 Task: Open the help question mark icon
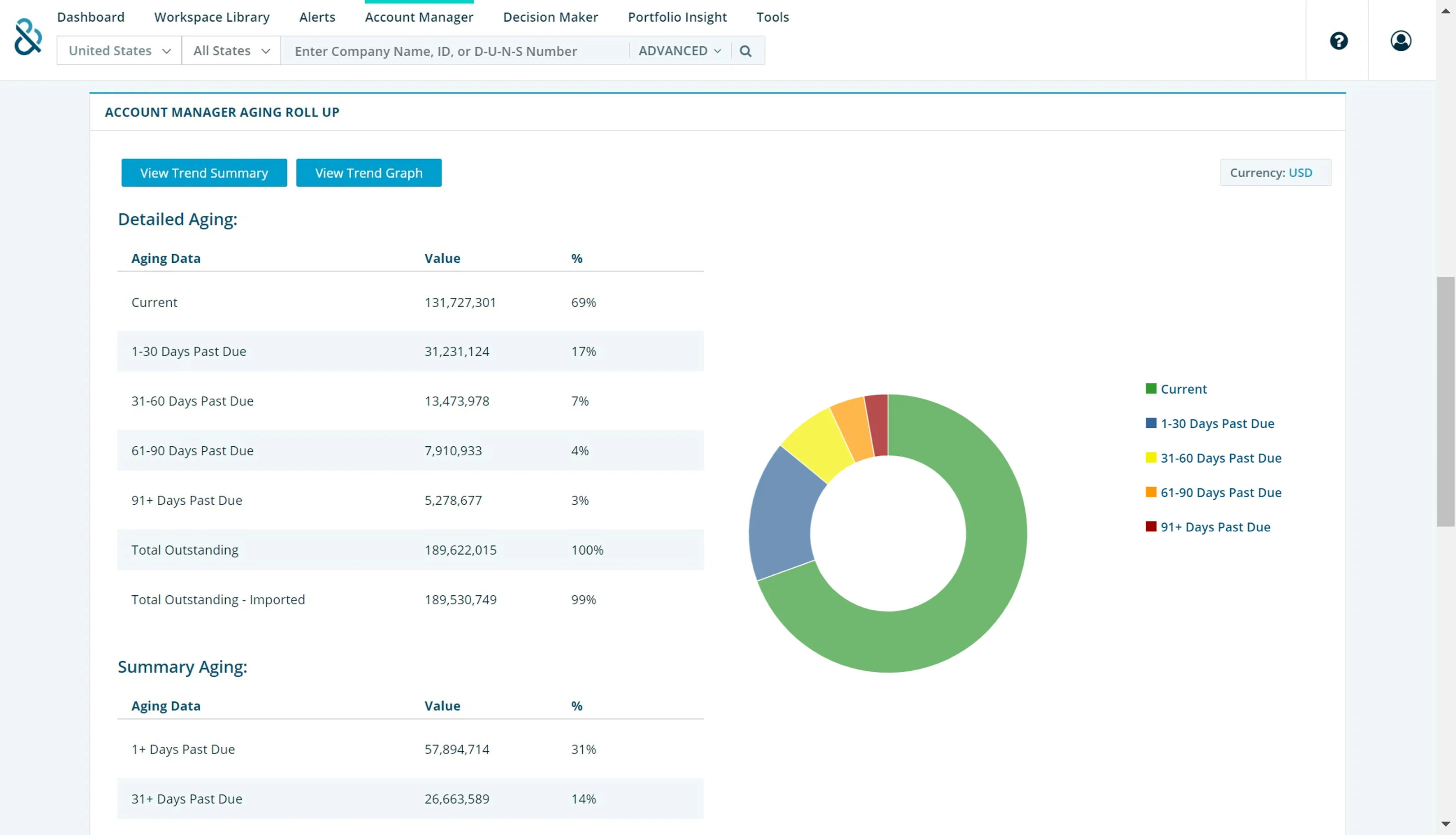1339,41
